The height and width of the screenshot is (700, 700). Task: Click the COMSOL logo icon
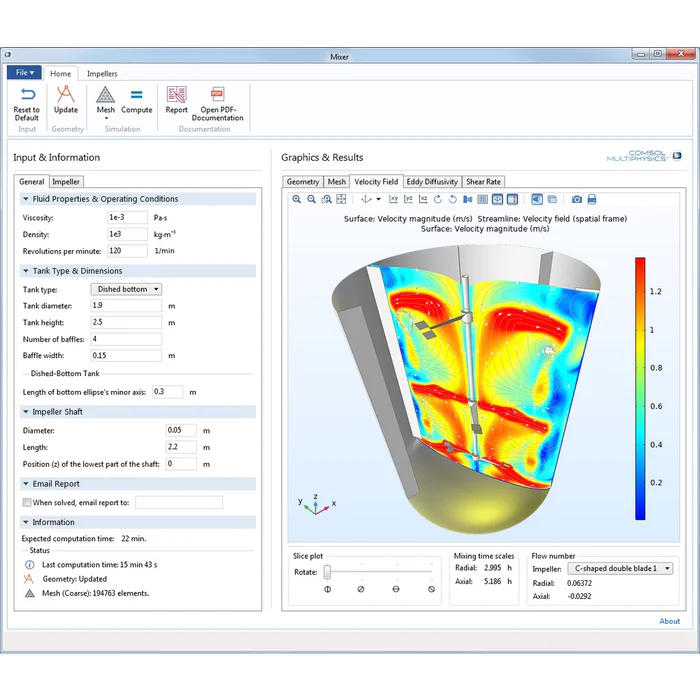[677, 155]
